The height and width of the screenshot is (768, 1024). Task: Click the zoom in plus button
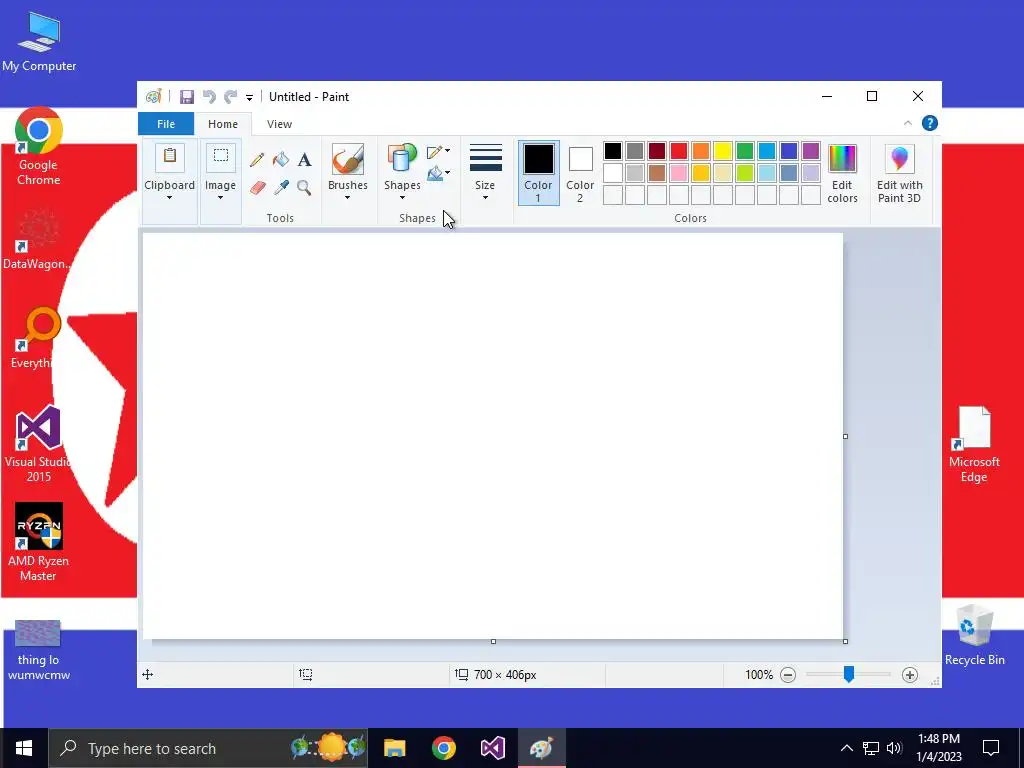coord(910,675)
